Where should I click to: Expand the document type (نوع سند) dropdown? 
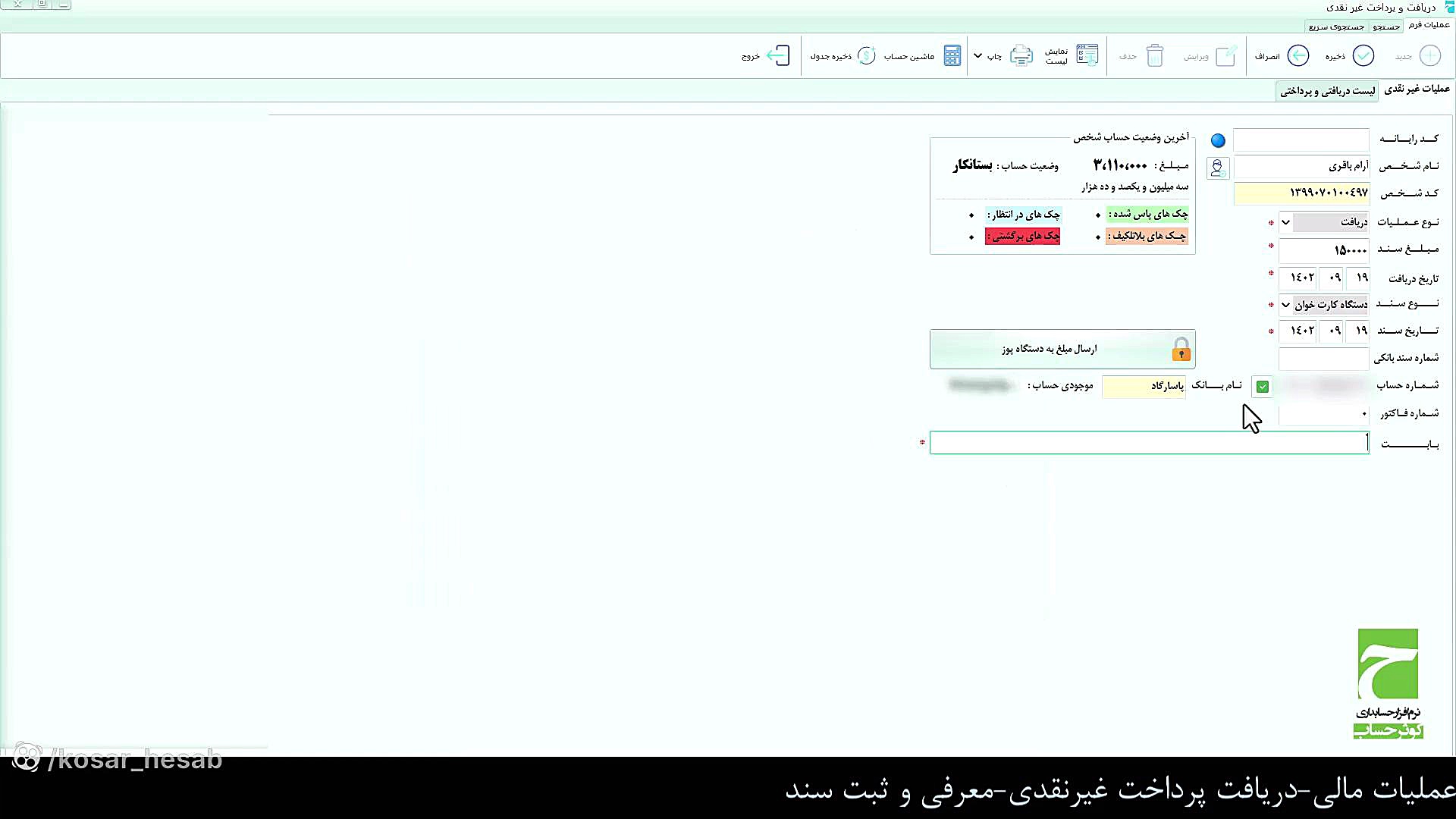[x=1285, y=305]
